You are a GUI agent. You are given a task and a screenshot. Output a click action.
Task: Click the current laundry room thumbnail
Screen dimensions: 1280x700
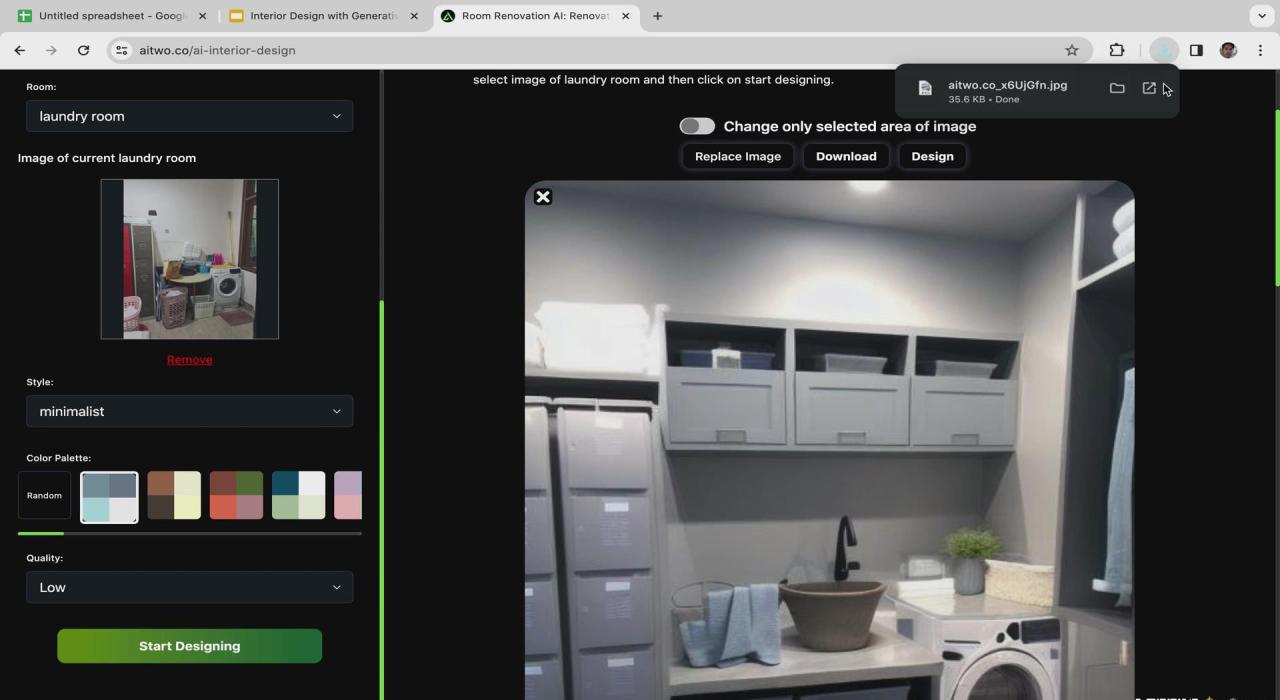coord(189,259)
